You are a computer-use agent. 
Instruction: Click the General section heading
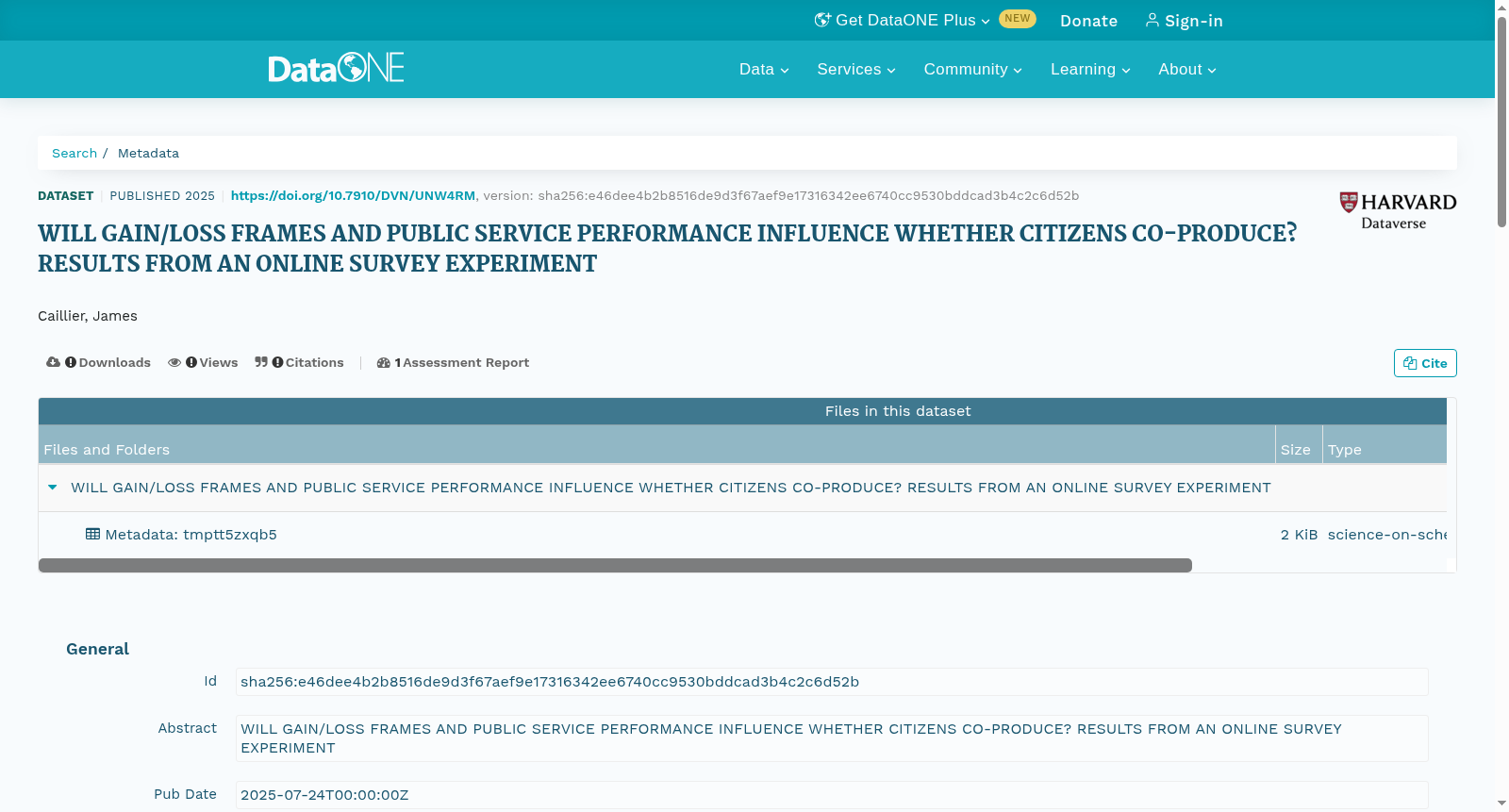(x=97, y=649)
